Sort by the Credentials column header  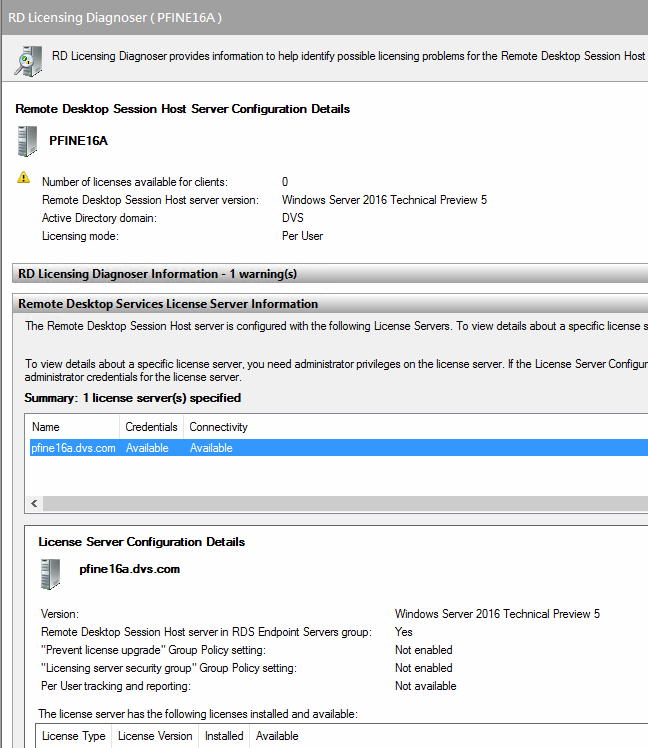(151, 427)
